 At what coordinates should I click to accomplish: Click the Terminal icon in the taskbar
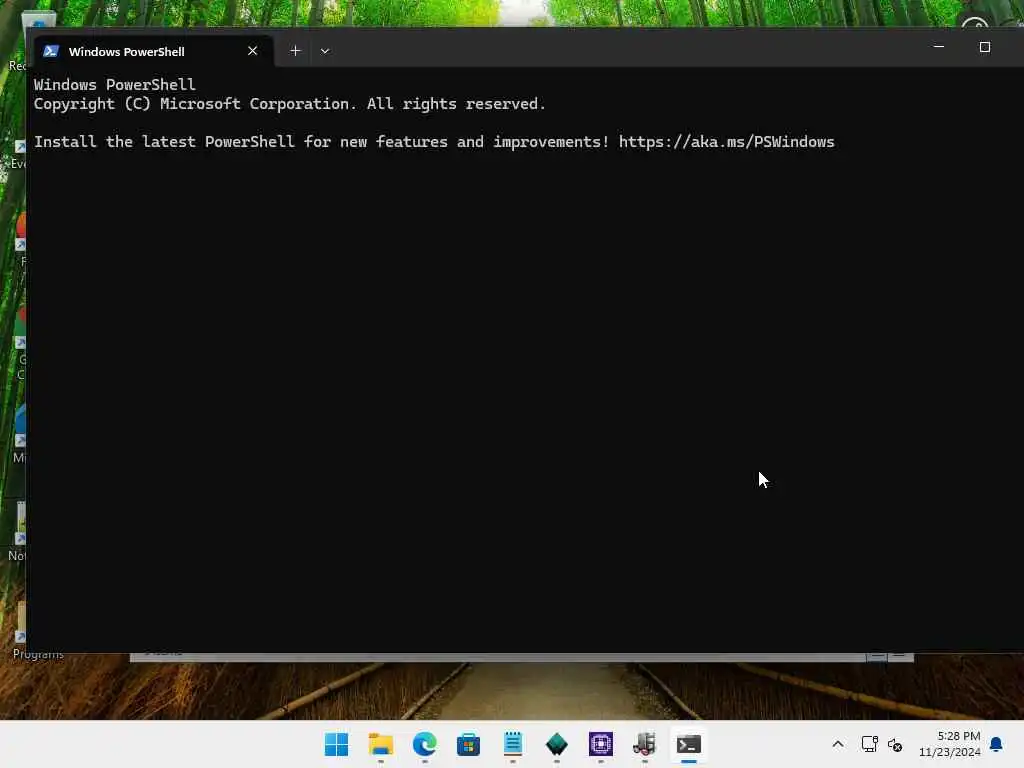688,744
